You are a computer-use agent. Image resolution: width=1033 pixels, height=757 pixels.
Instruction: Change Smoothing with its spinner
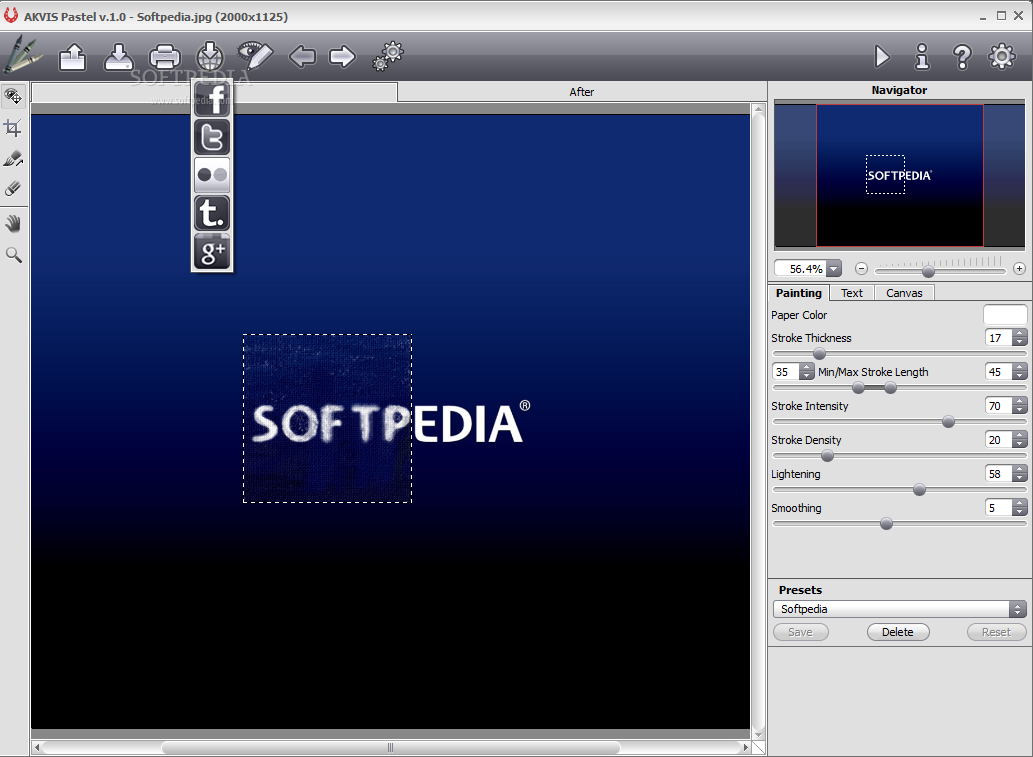1020,508
